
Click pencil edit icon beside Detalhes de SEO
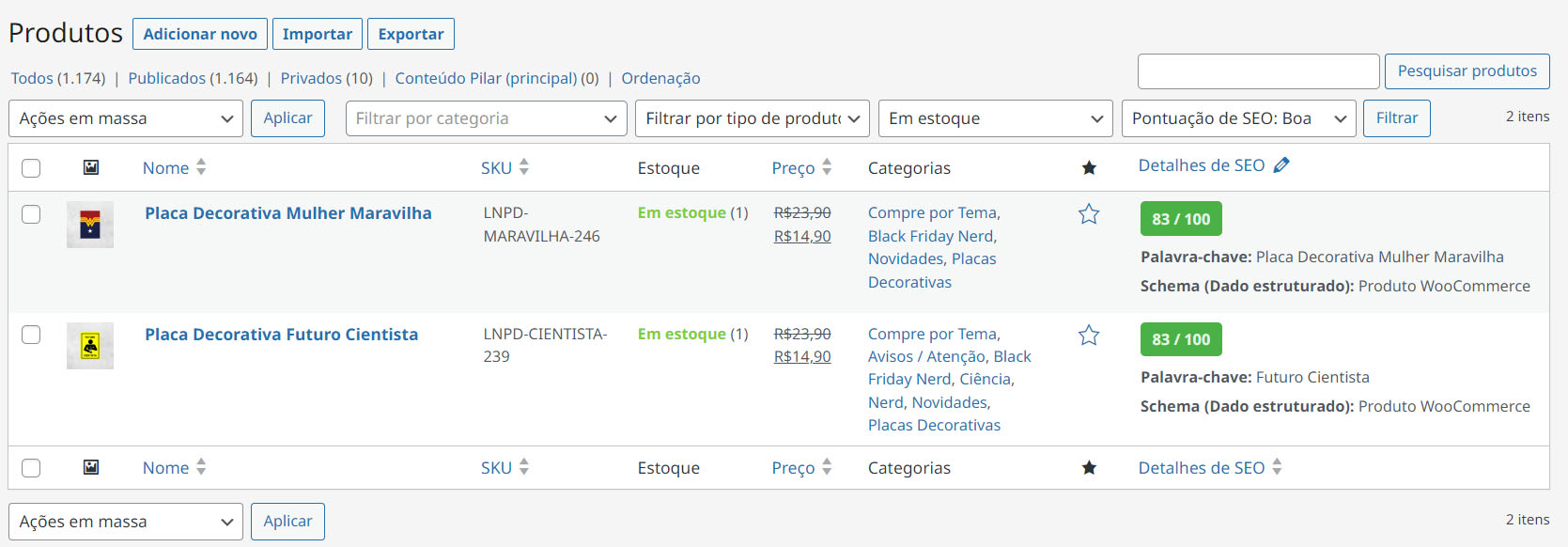[x=1281, y=165]
